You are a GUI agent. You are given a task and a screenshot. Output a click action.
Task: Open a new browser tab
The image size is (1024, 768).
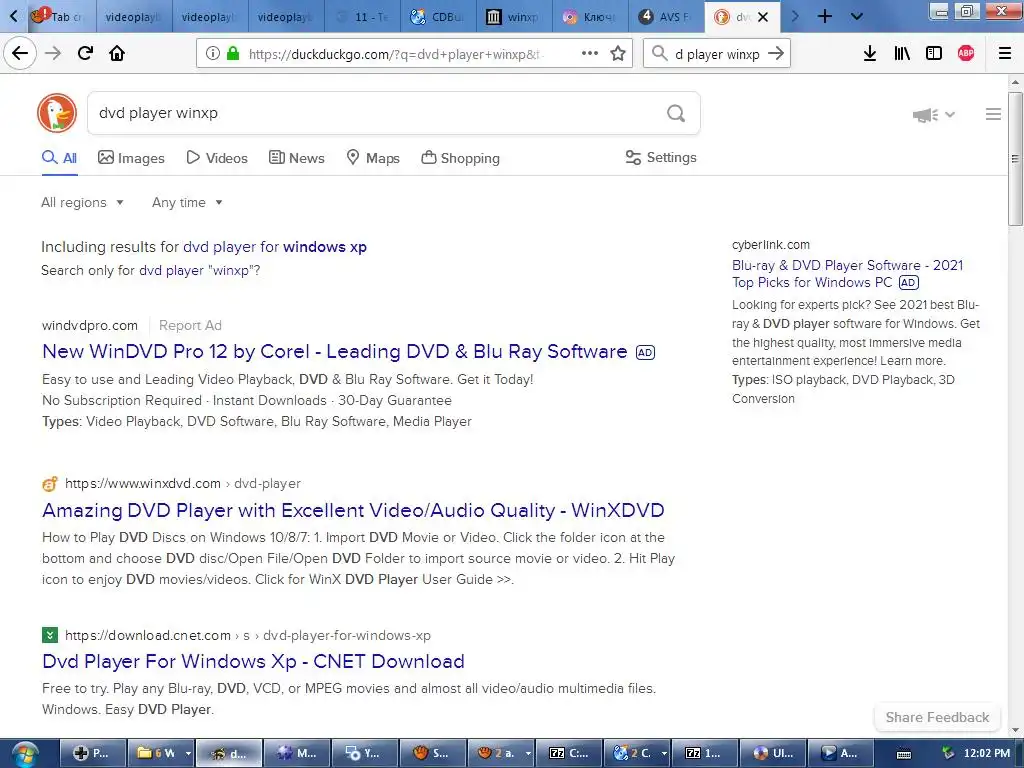[825, 16]
